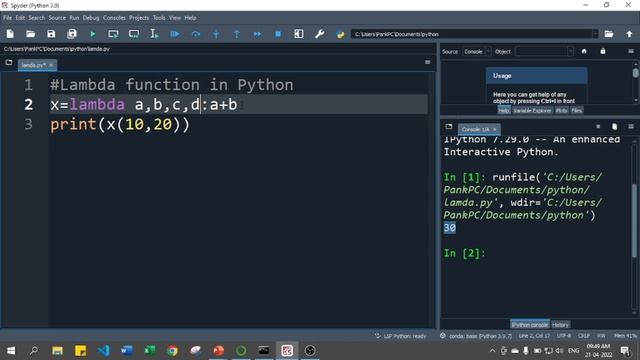Viewport: 640px width, 360px height.
Task: Open the File menu
Action: (x=7, y=18)
